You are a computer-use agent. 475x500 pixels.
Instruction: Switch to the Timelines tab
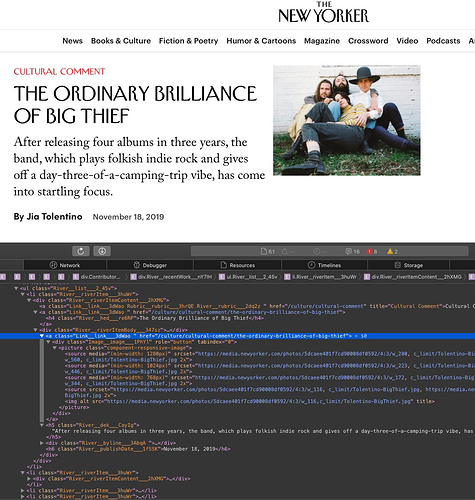(x=324, y=265)
